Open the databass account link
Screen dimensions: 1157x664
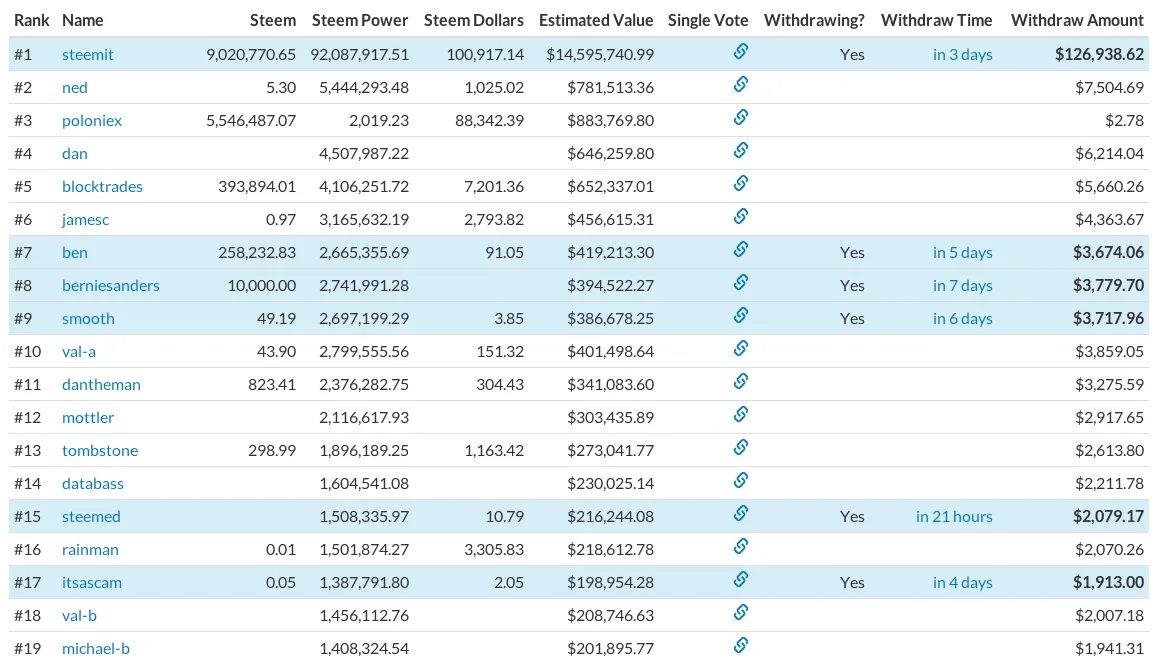point(92,483)
